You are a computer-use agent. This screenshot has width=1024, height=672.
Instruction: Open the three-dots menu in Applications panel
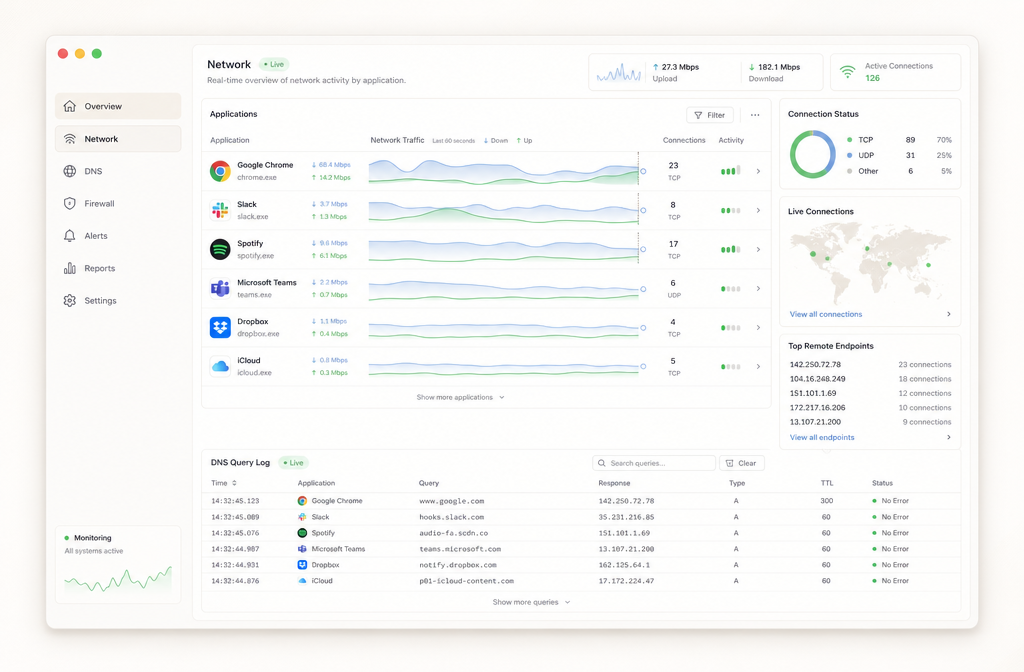pos(755,115)
